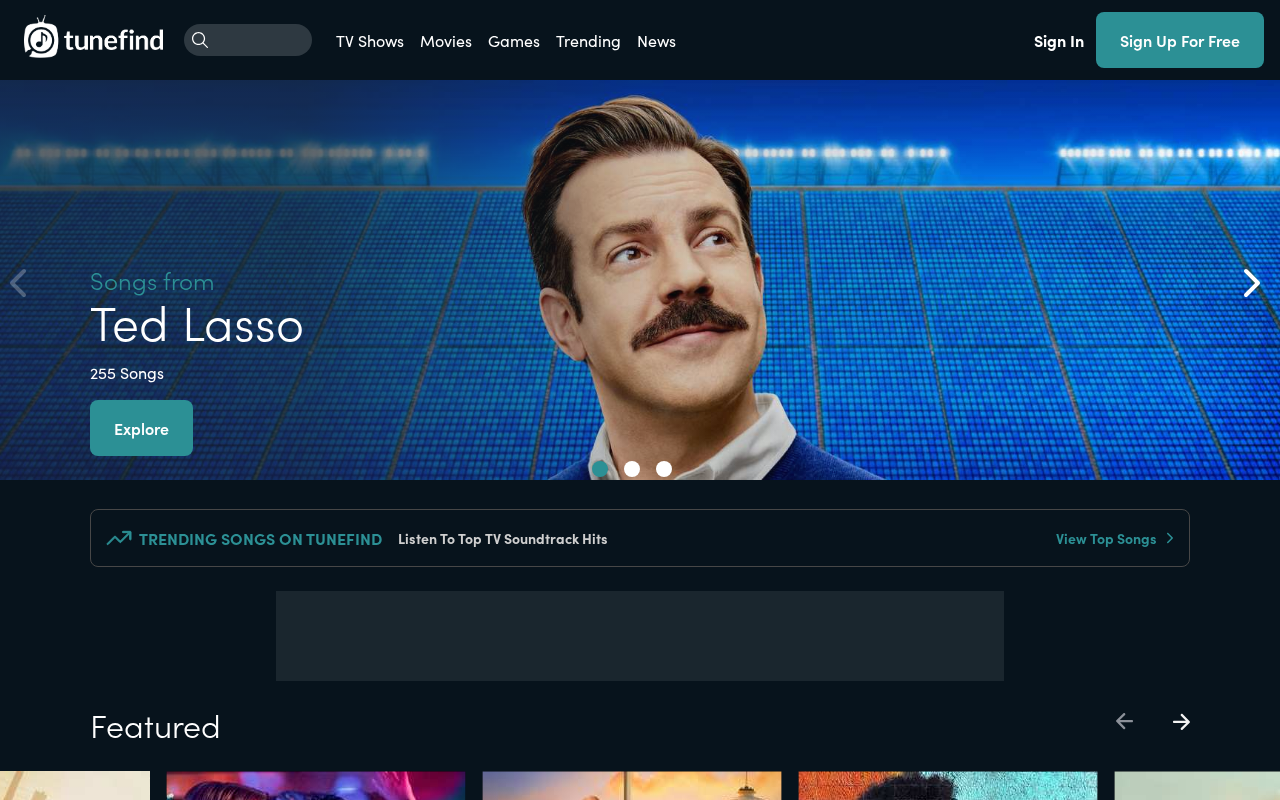The width and height of the screenshot is (1280, 800).
Task: Advance to next hero slide arrow
Action: (x=1251, y=283)
